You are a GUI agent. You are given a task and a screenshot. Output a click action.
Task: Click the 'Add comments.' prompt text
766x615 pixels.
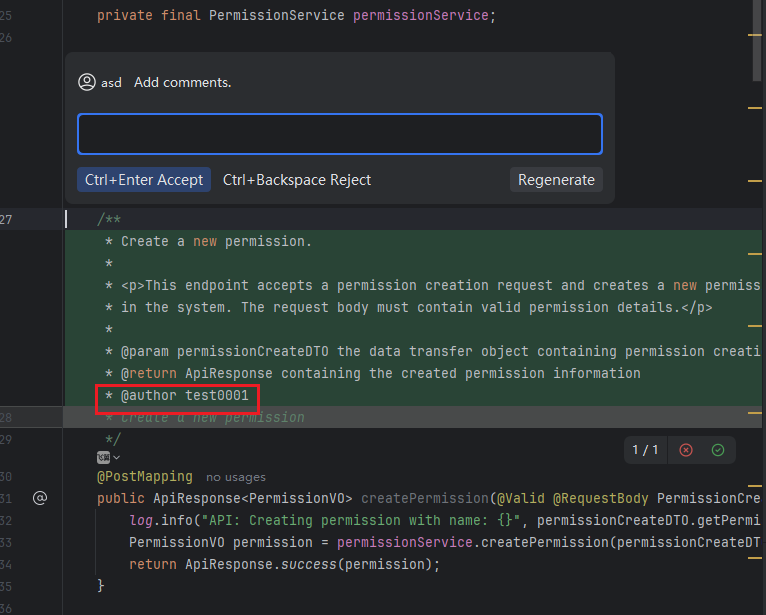click(182, 82)
